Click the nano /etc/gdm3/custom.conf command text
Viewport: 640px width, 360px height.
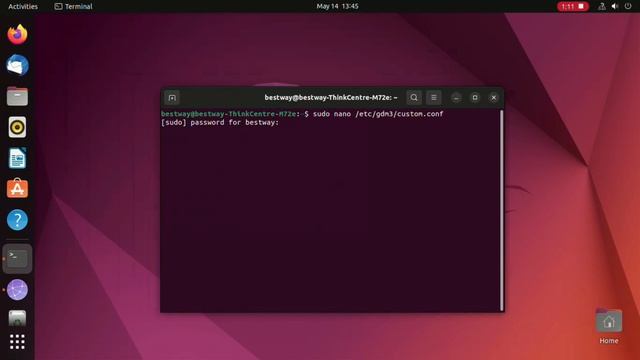coord(388,114)
